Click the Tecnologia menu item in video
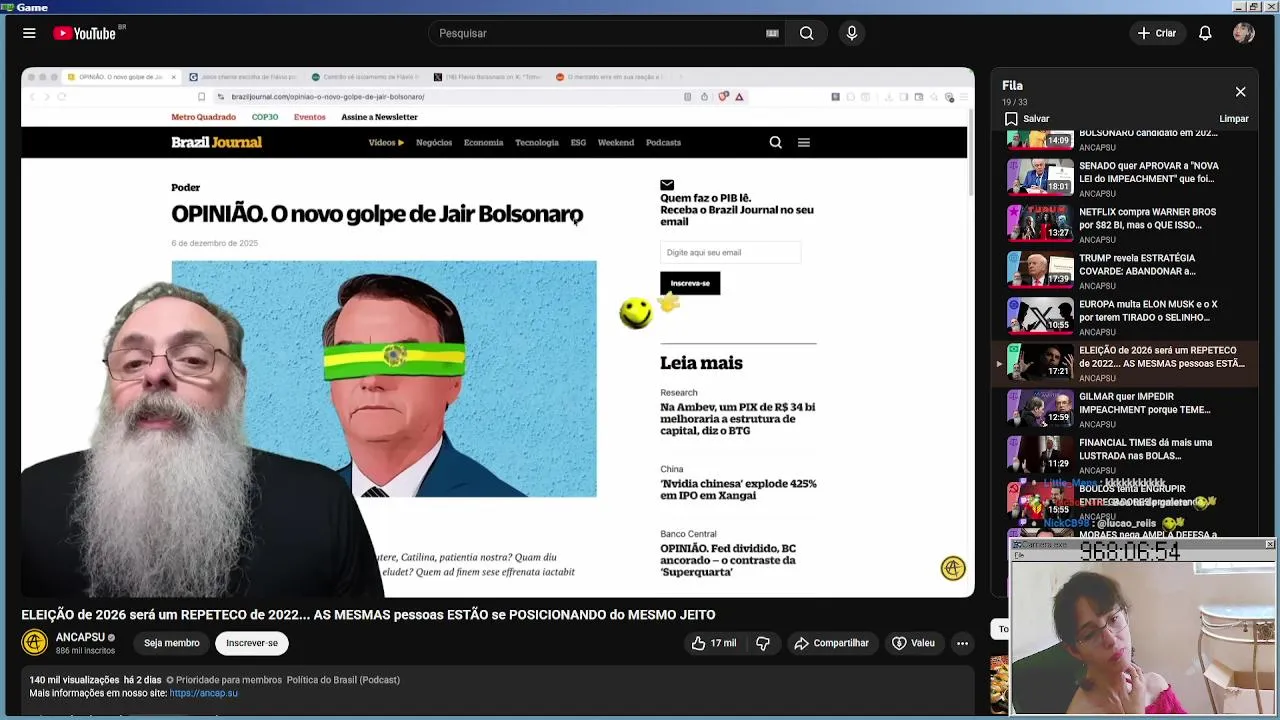This screenshot has width=1280, height=720. tap(537, 142)
